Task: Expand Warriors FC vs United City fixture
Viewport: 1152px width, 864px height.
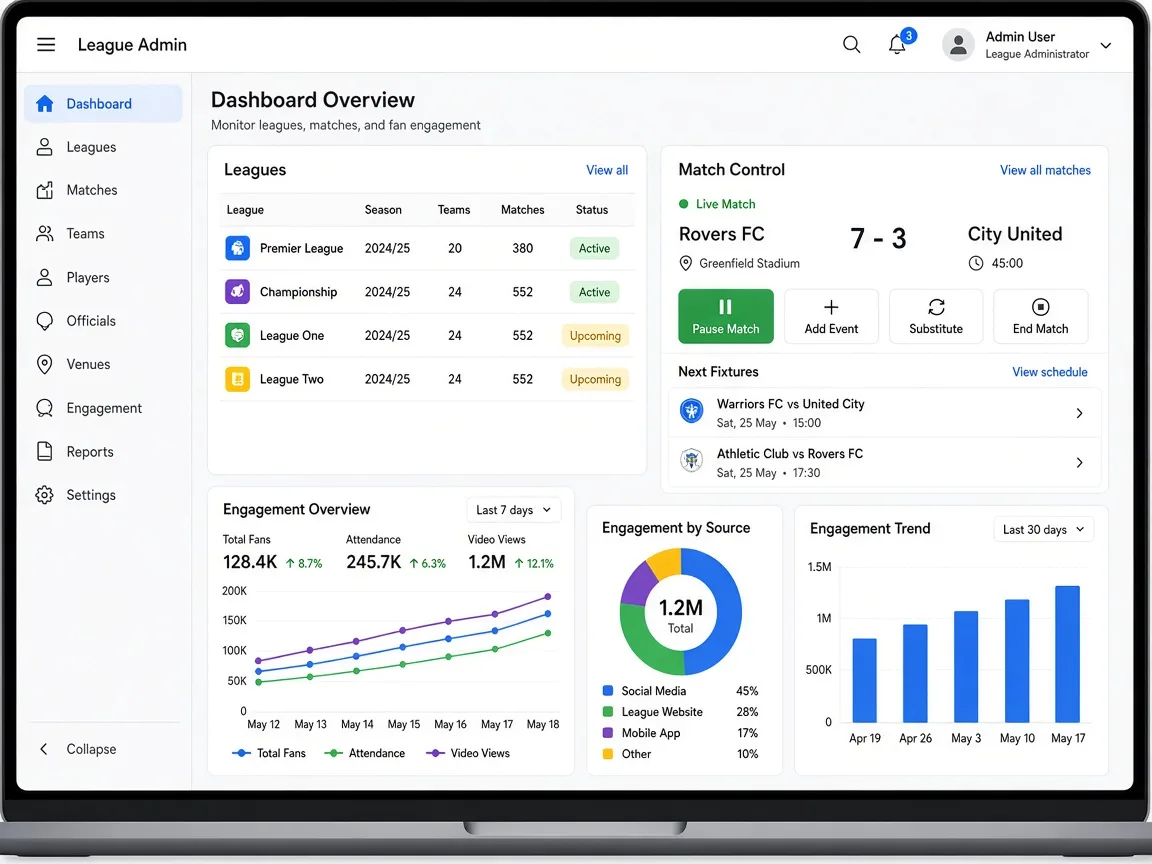Action: pos(1079,413)
